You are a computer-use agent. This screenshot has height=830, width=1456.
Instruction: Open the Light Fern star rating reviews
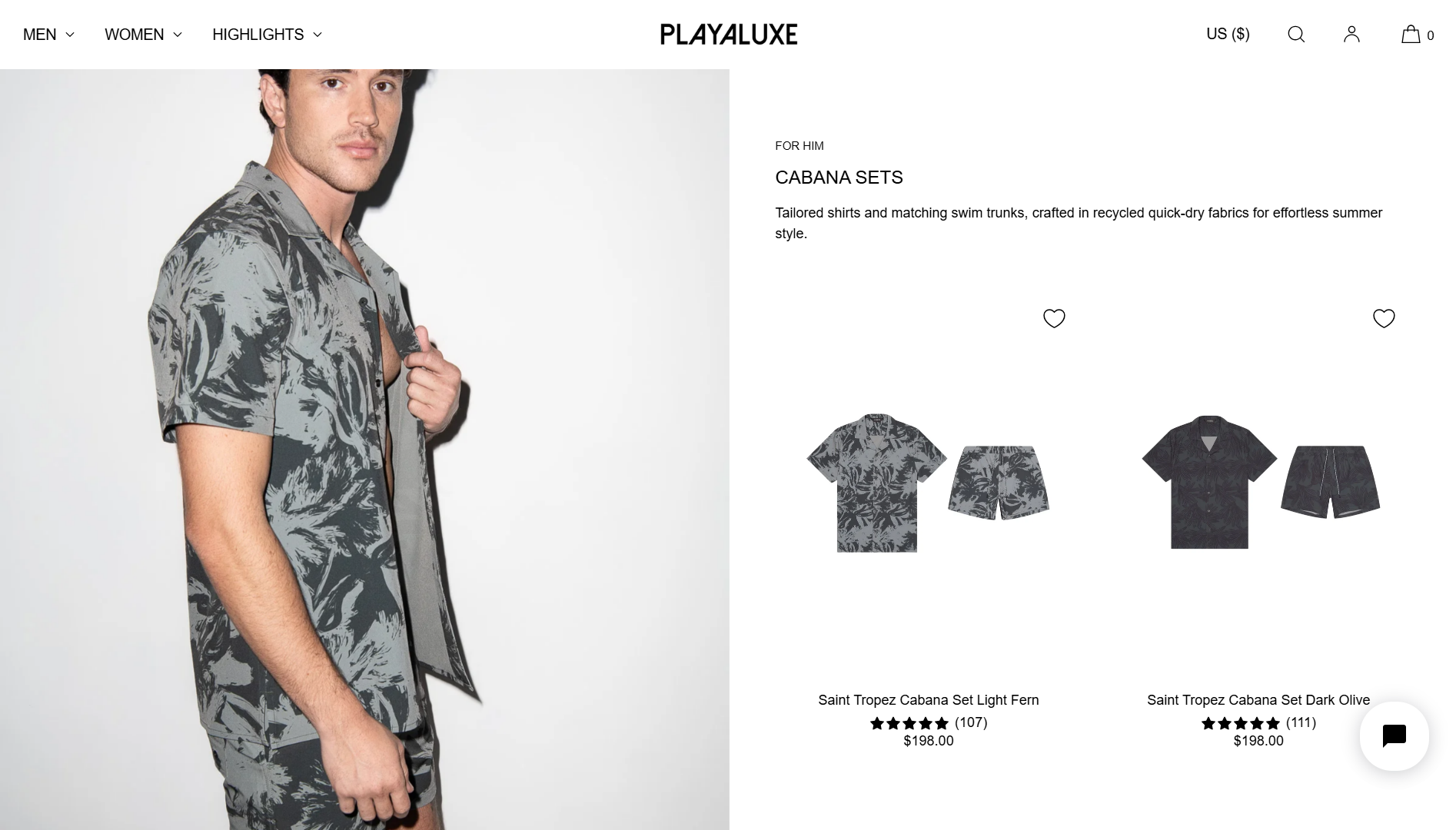(x=928, y=722)
